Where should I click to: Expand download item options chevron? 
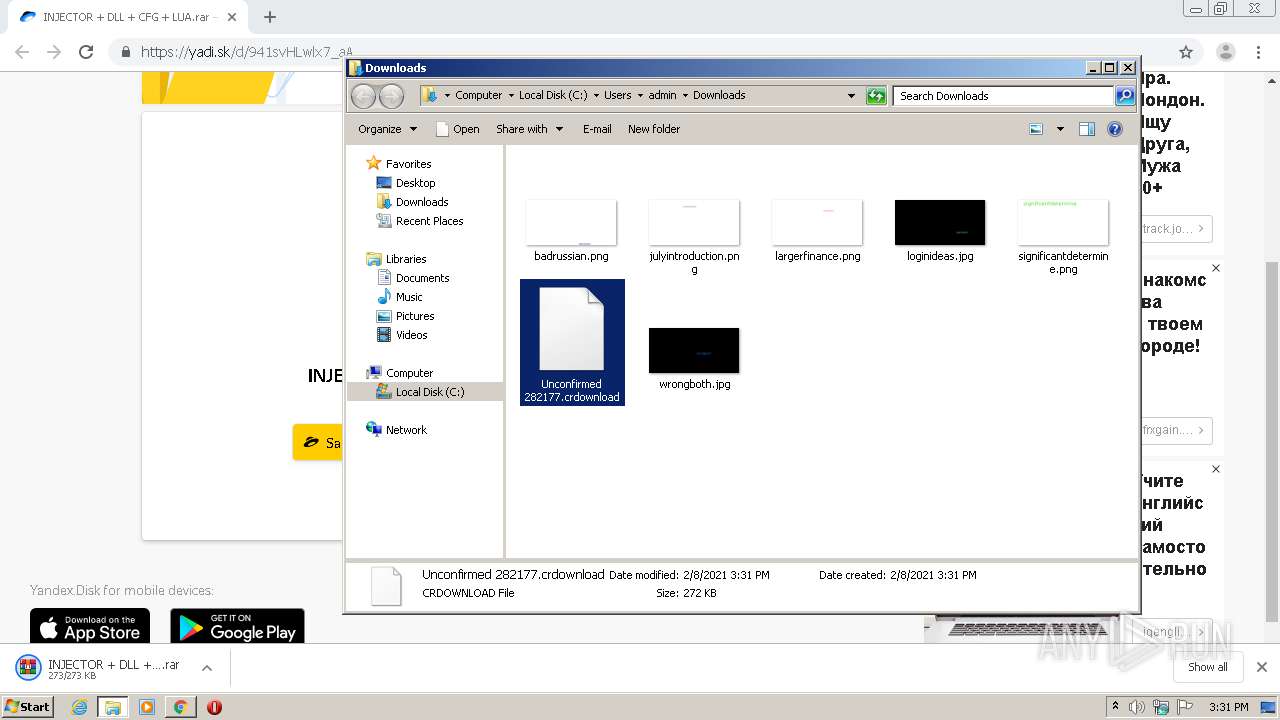pyautogui.click(x=207, y=668)
